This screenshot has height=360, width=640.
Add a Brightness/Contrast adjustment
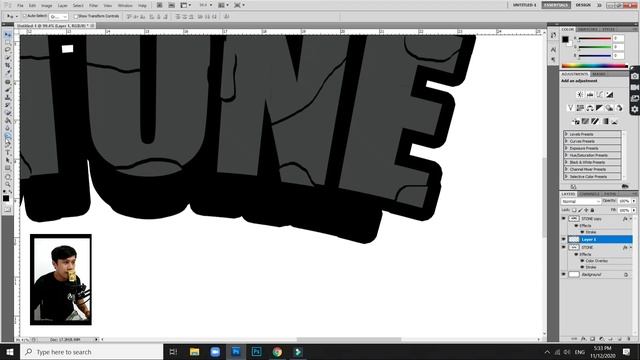pyautogui.click(x=580, y=95)
